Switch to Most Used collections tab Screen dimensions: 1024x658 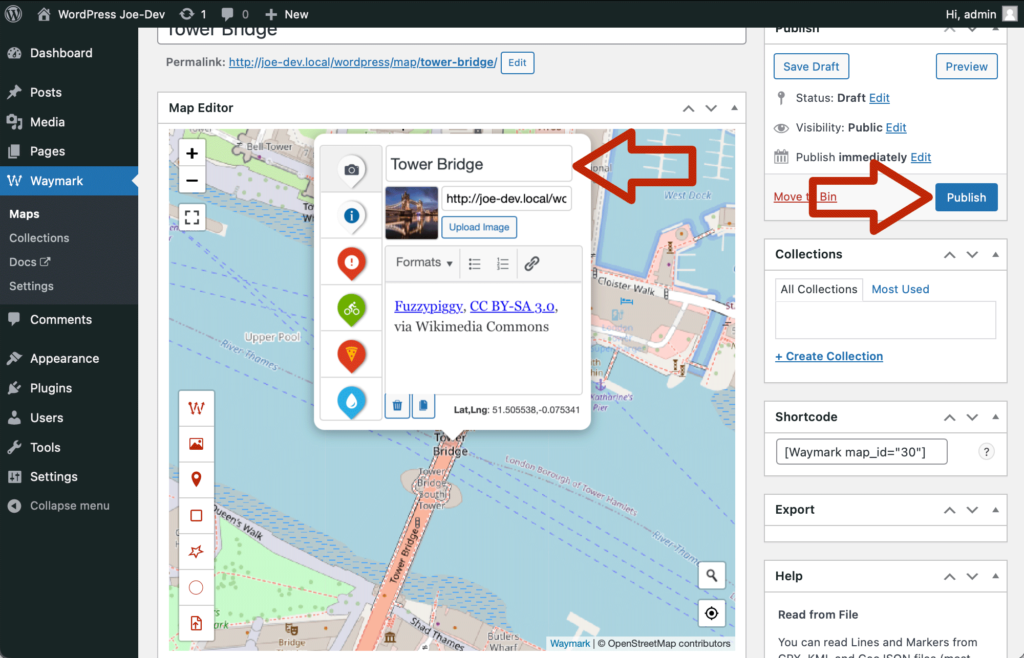[900, 289]
